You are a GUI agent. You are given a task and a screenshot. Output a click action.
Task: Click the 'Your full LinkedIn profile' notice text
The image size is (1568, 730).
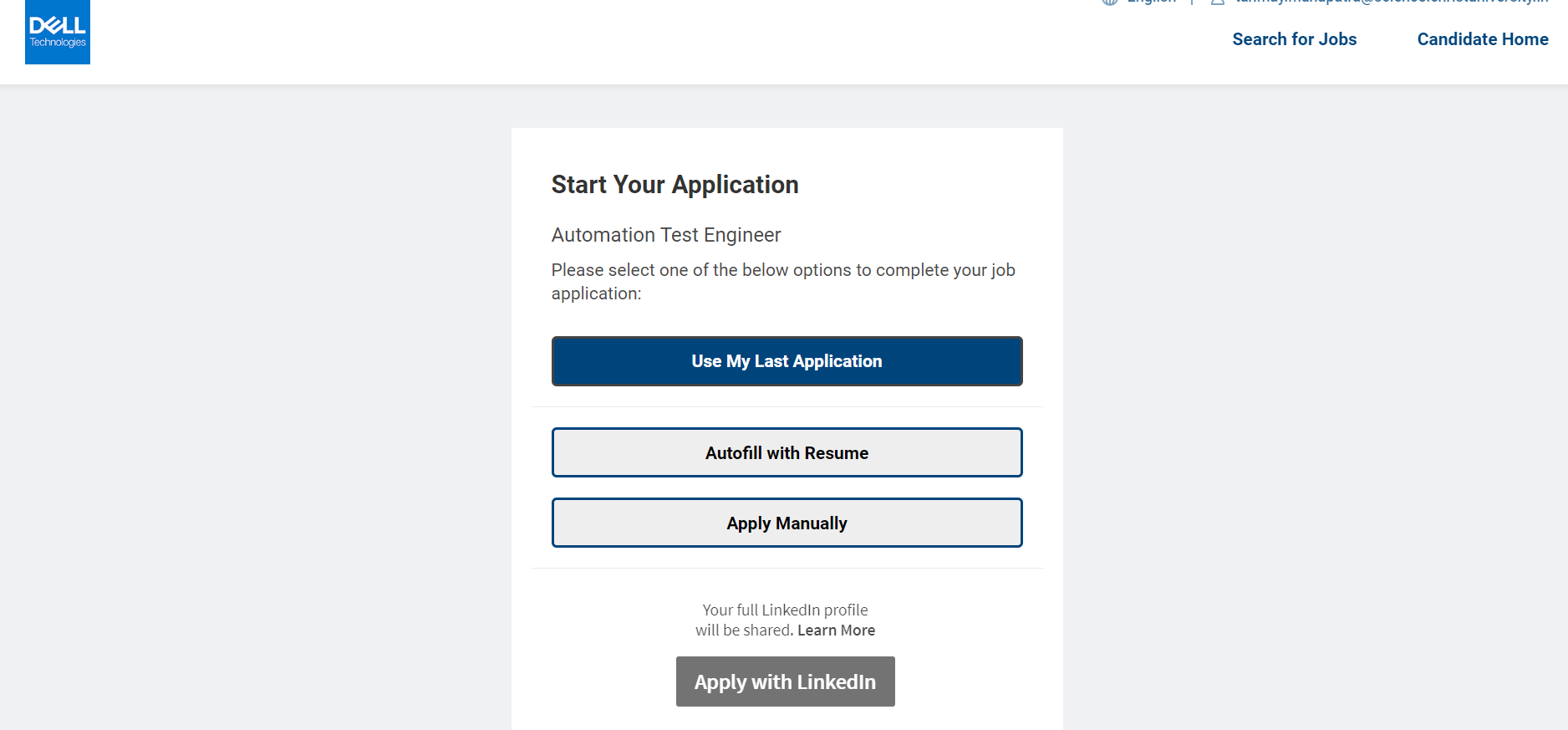[x=785, y=610]
